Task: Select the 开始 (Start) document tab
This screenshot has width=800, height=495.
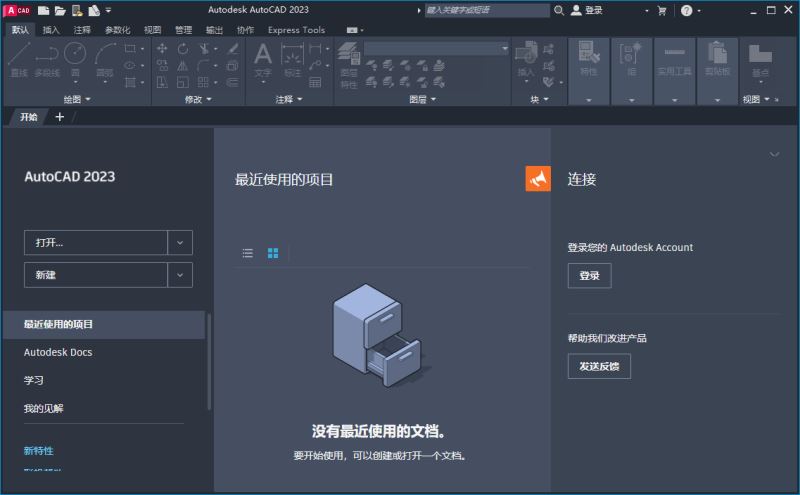Action: coord(29,117)
